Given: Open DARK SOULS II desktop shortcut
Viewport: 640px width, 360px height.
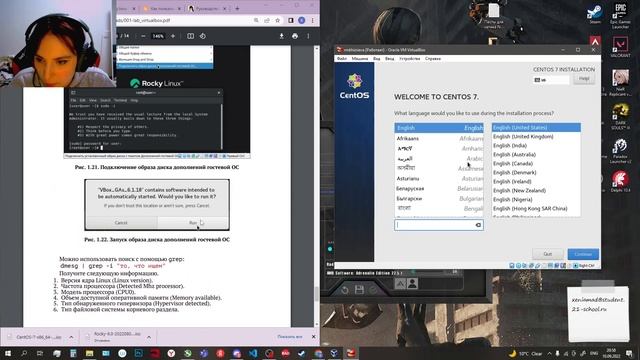Looking at the screenshot, I should point(620,117).
